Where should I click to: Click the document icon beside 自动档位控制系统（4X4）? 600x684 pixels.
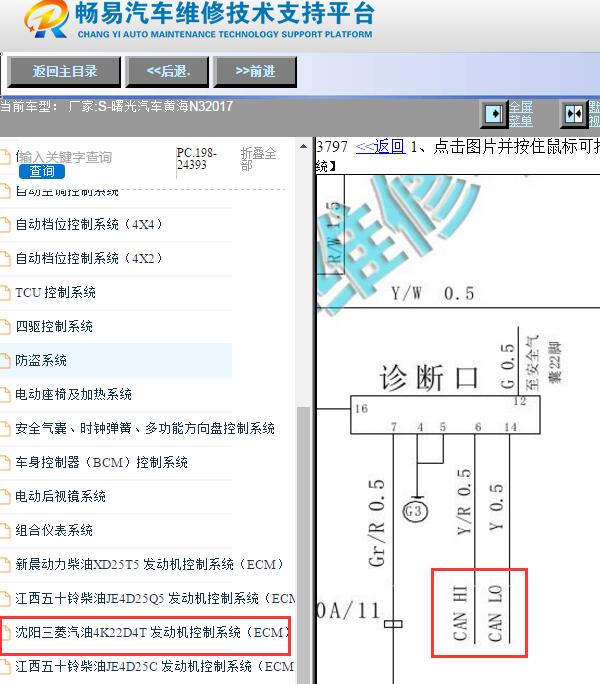pos(5,225)
